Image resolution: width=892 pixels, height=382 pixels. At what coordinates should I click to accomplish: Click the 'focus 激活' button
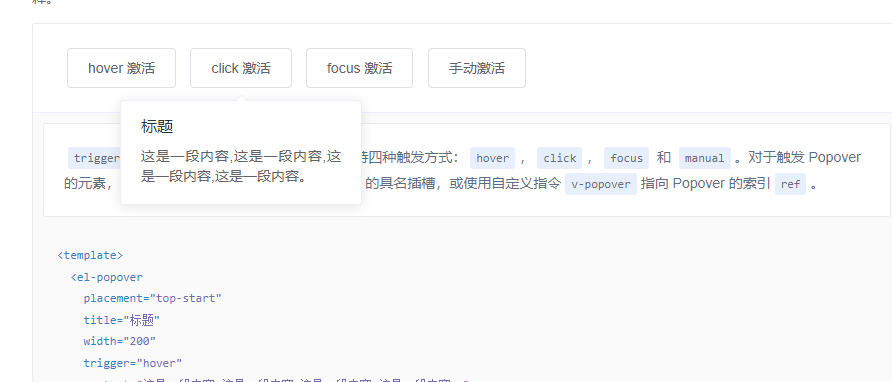[360, 68]
